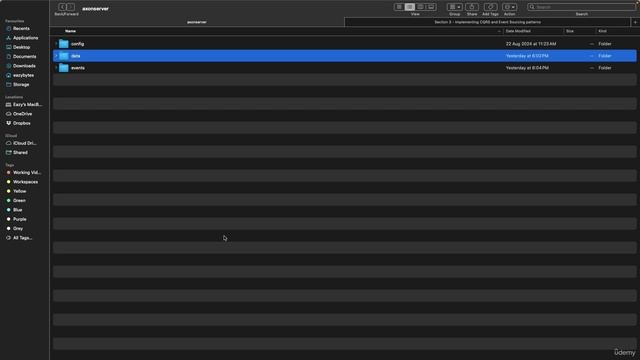Go forward with the Forward arrow
Viewport: 640px width, 360px height.
tap(71, 7)
